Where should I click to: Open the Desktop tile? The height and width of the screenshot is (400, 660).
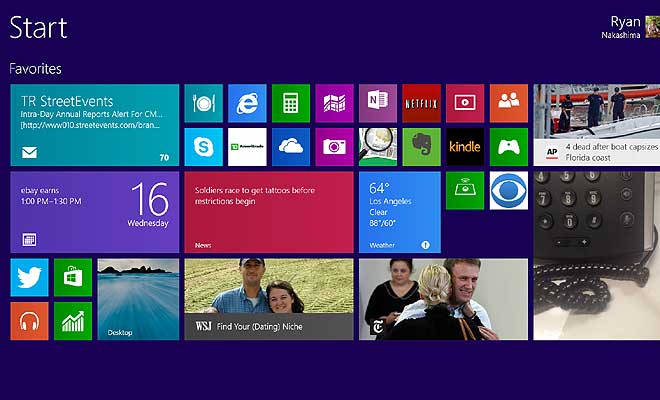(x=138, y=299)
